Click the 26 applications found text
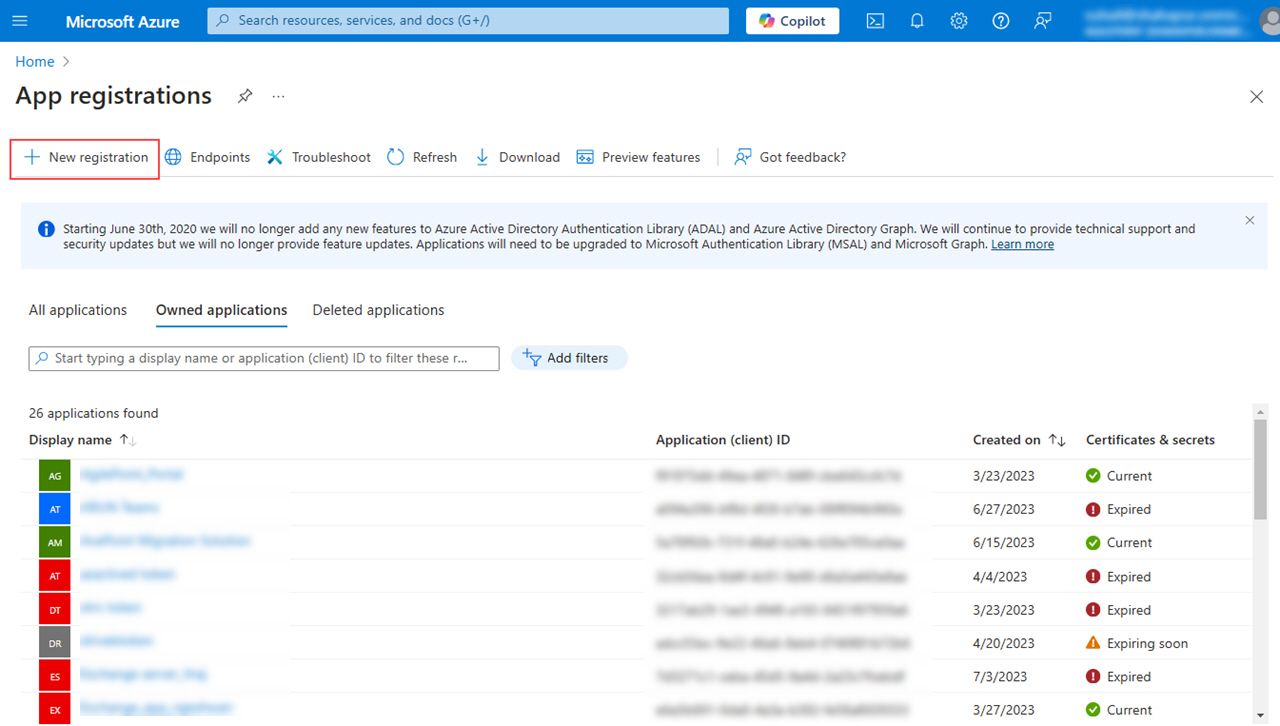Viewport: 1280px width, 726px height. 94,413
